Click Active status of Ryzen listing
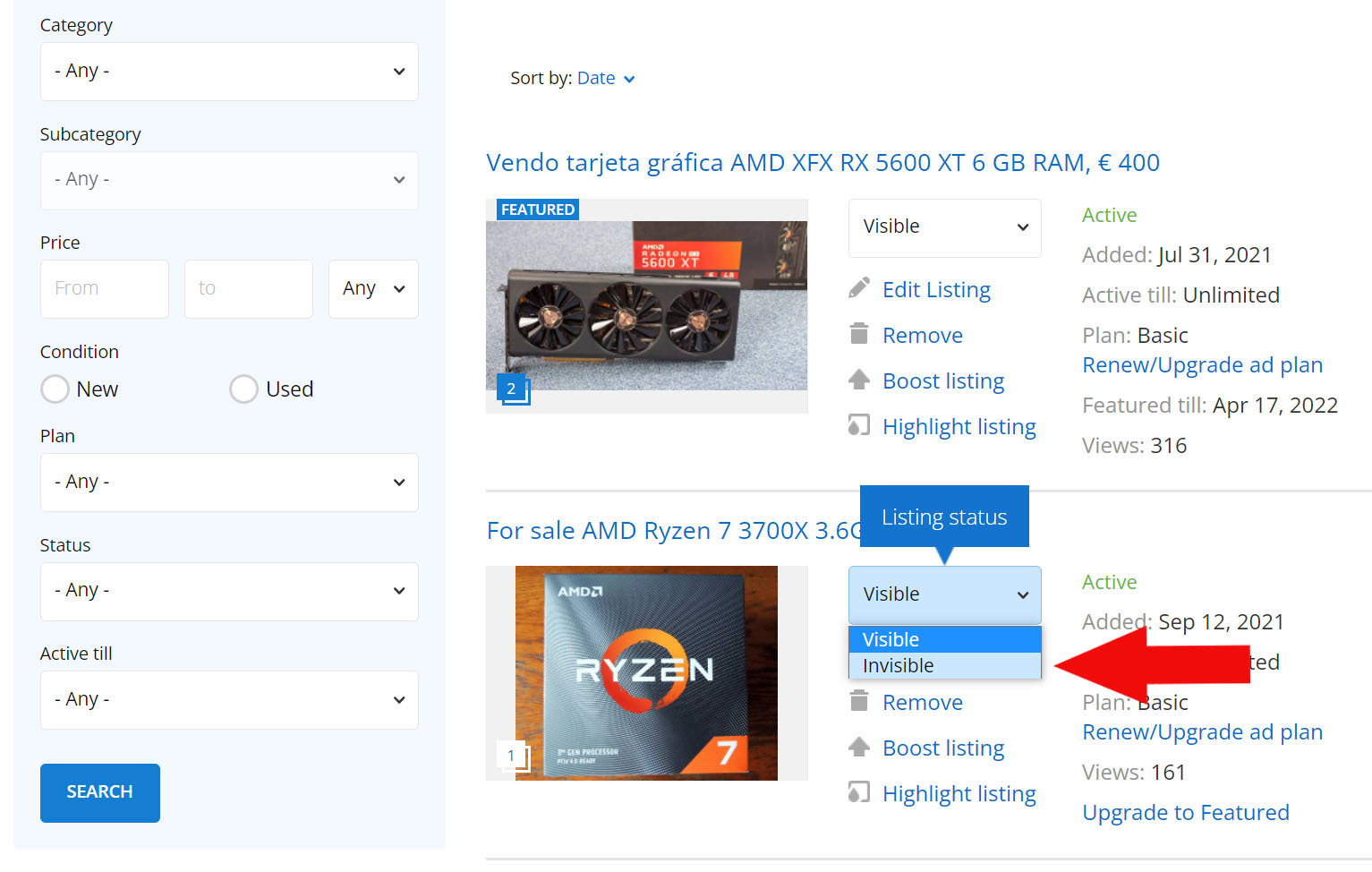1372x872 pixels. coord(1110,583)
